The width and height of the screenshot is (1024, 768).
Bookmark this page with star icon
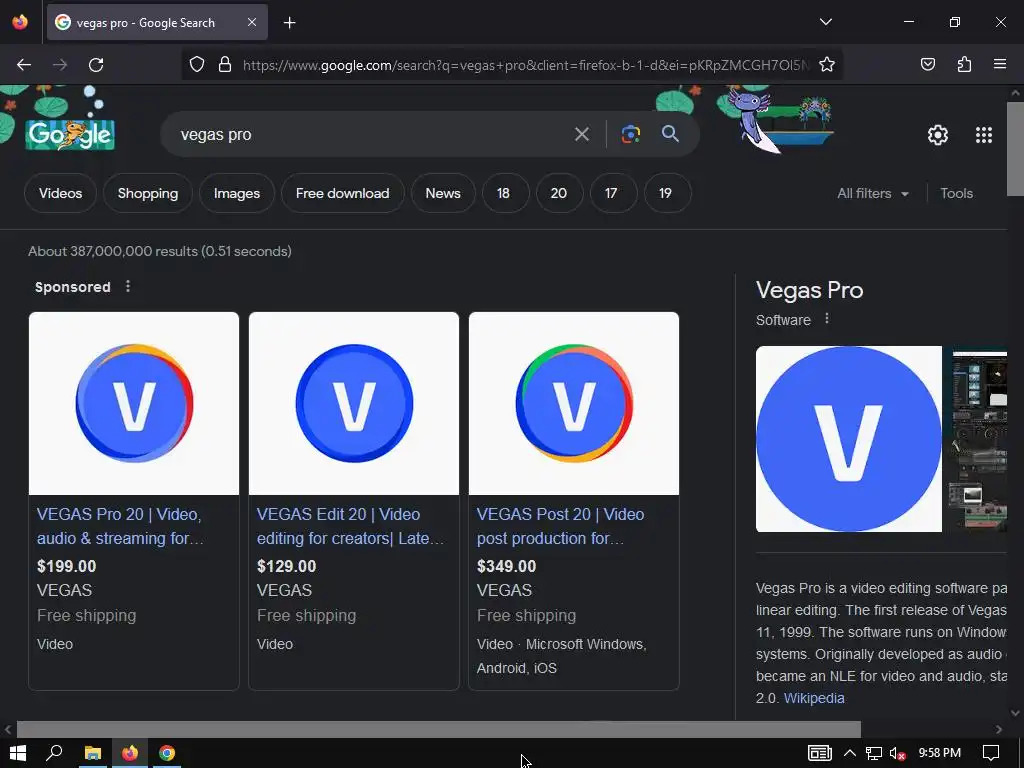pos(827,65)
